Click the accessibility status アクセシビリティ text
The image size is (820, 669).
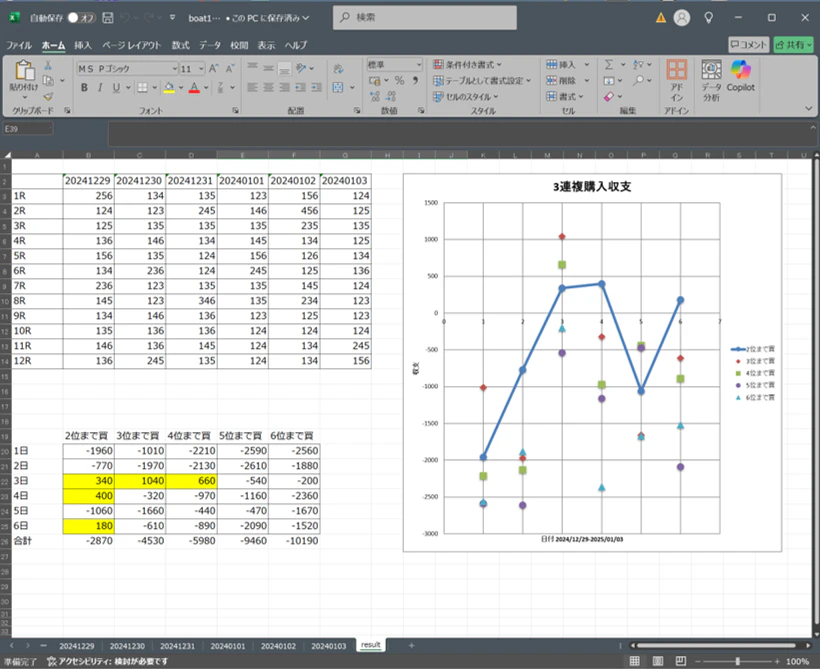pos(107,662)
